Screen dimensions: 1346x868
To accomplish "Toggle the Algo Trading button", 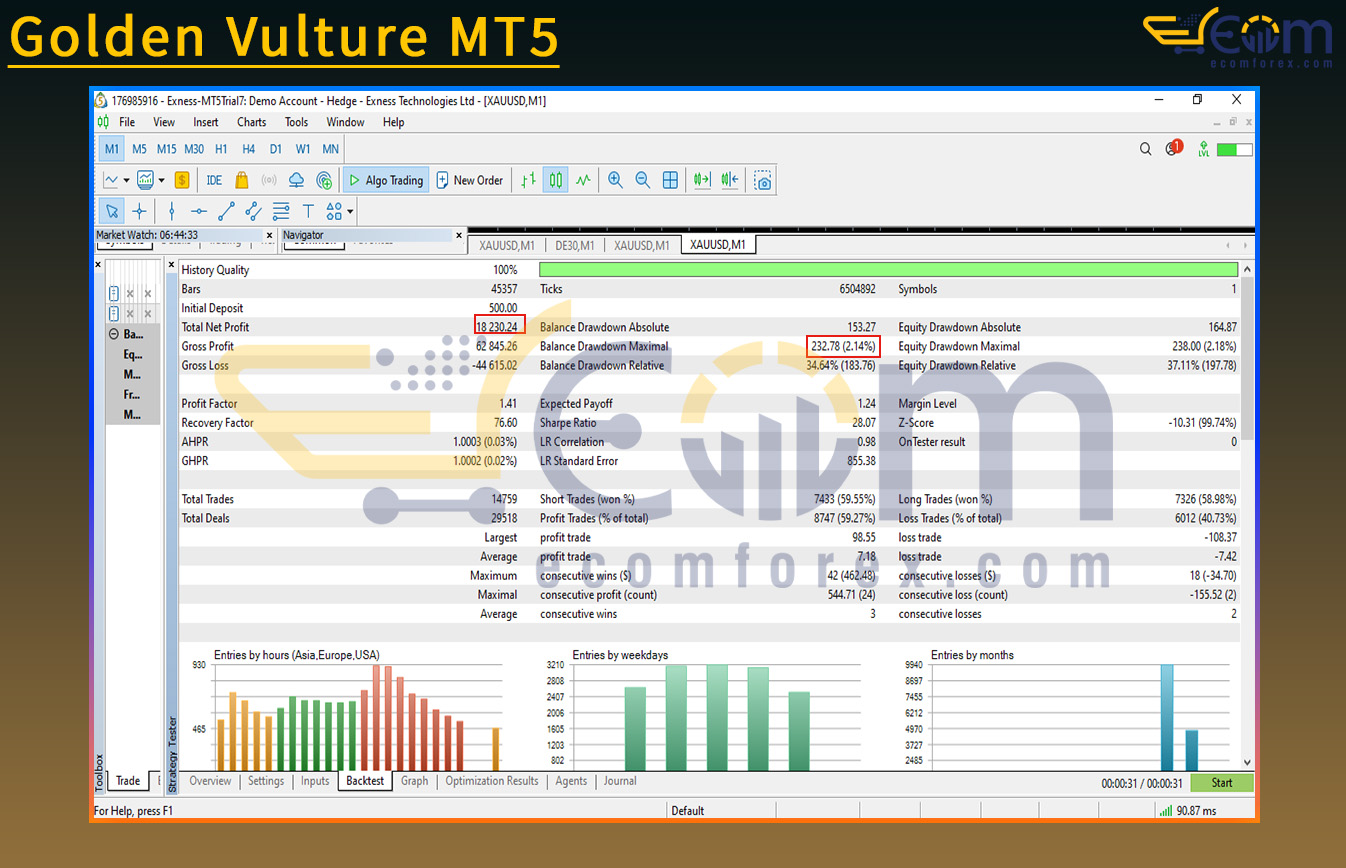I will 386,180.
